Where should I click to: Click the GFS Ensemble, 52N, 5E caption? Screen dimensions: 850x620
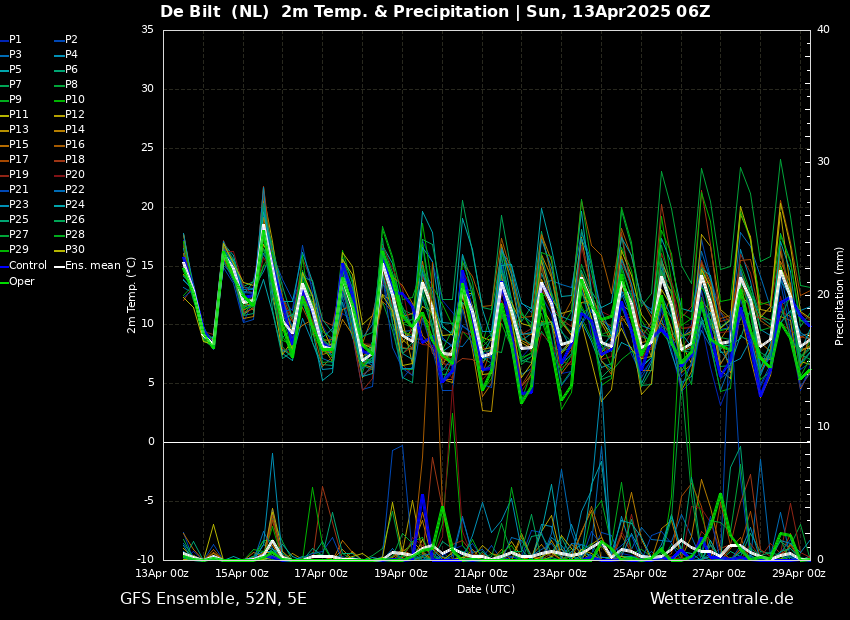click(x=213, y=599)
